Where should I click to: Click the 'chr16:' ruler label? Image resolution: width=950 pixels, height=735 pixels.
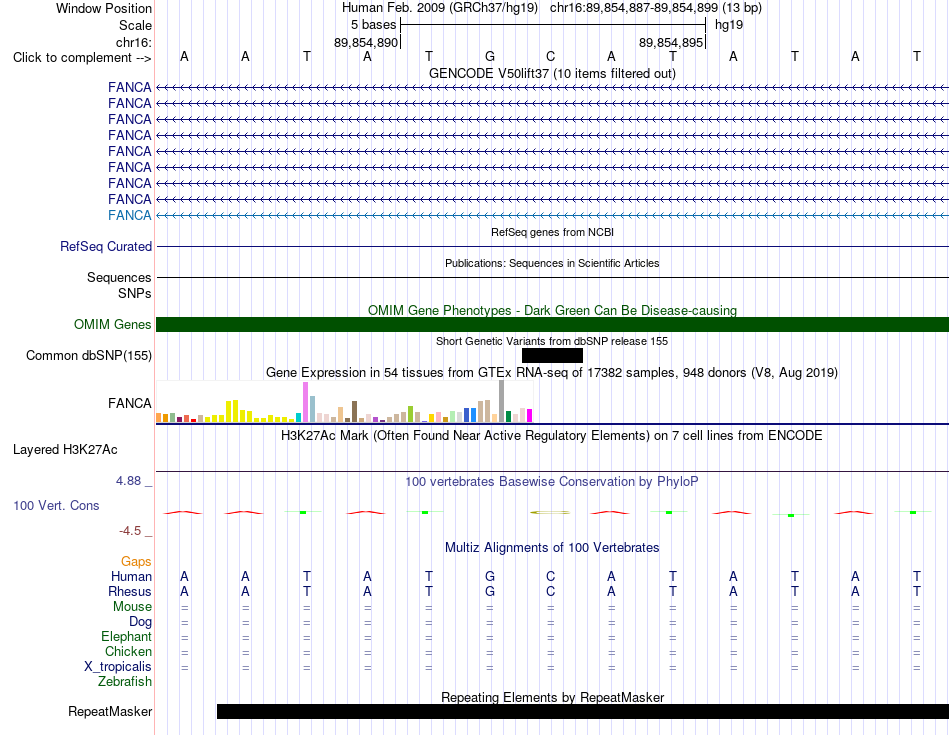(134, 42)
